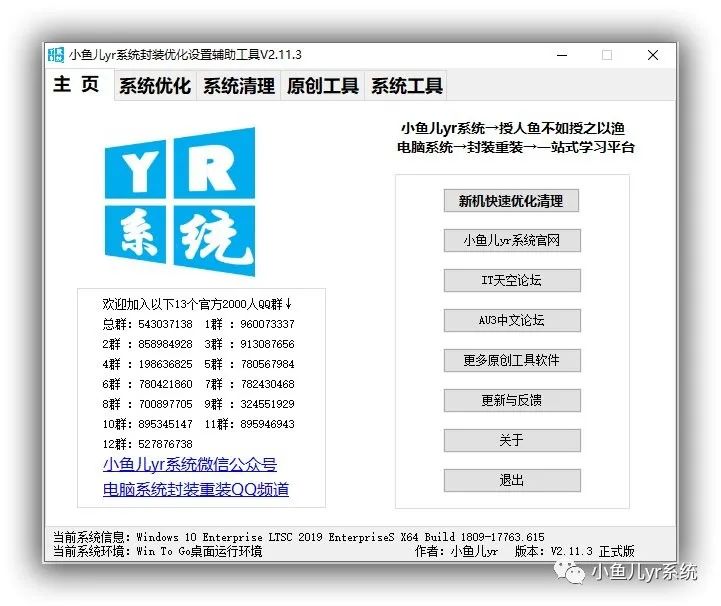
Task: Minimize the tool window
Action: [562, 55]
